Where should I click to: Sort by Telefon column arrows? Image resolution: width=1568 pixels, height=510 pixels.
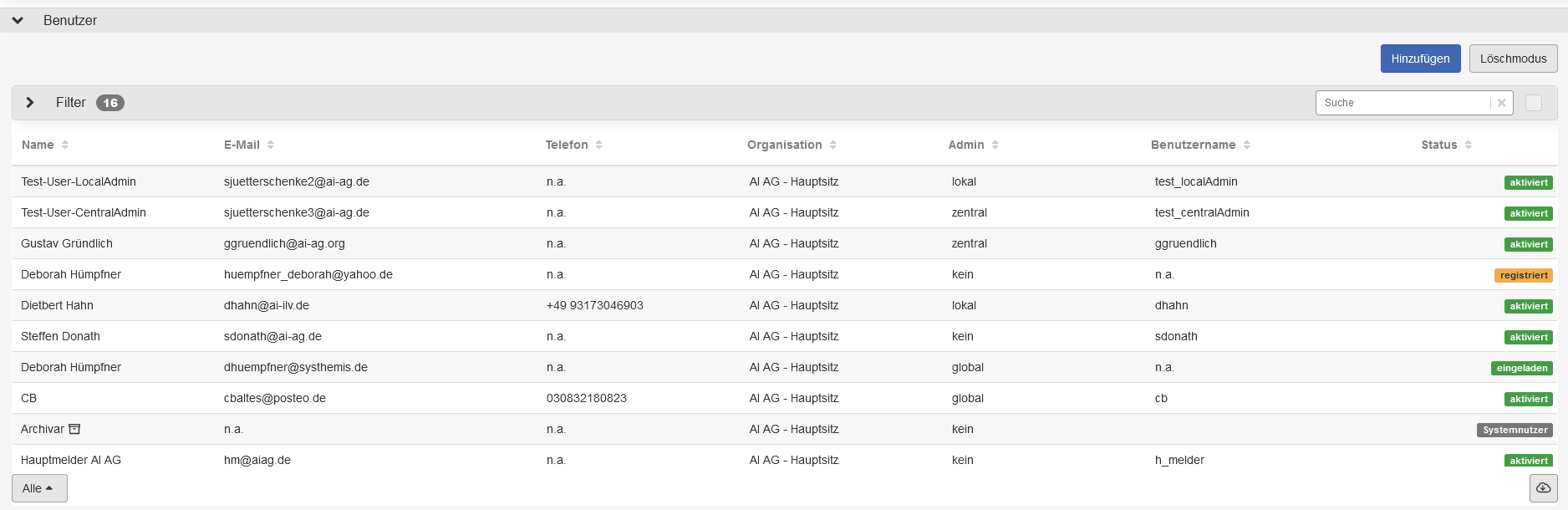(599, 145)
